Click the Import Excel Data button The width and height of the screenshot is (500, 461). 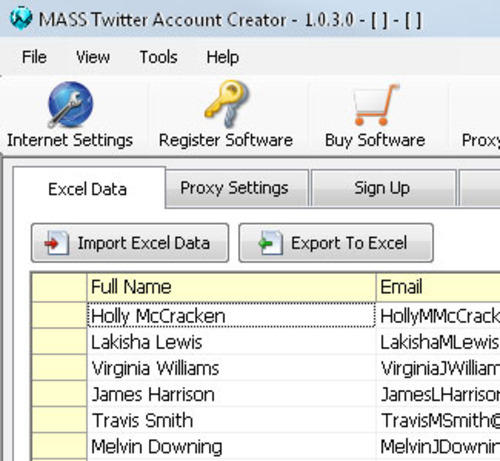130,243
